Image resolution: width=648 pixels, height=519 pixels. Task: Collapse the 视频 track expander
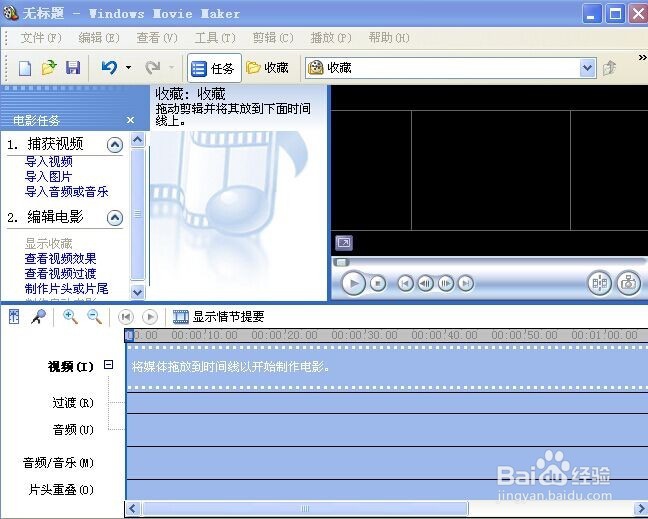pos(108,364)
